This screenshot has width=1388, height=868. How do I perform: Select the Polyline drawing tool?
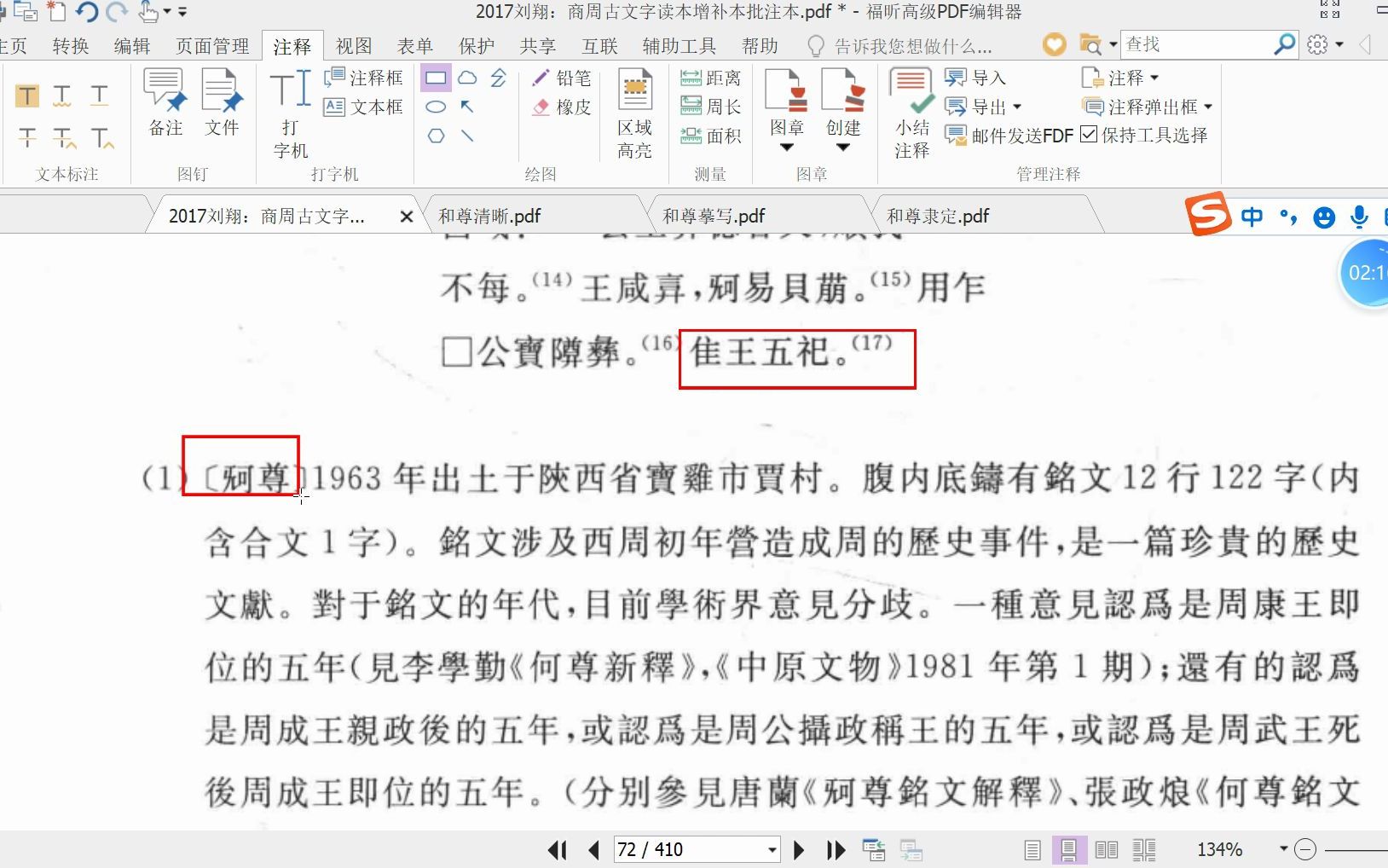click(x=499, y=79)
